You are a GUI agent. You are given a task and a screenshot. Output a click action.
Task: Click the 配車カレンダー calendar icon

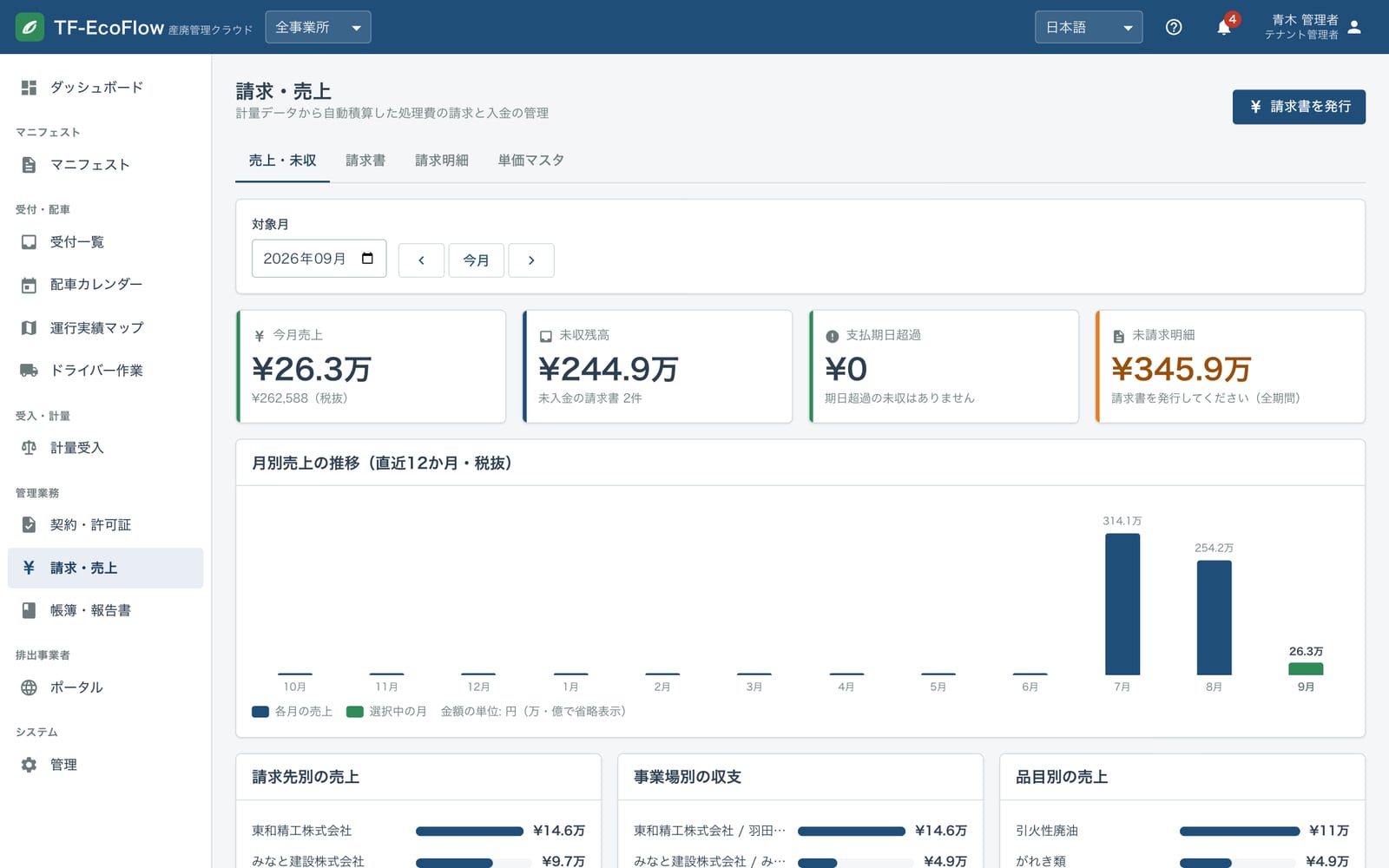pyautogui.click(x=29, y=285)
